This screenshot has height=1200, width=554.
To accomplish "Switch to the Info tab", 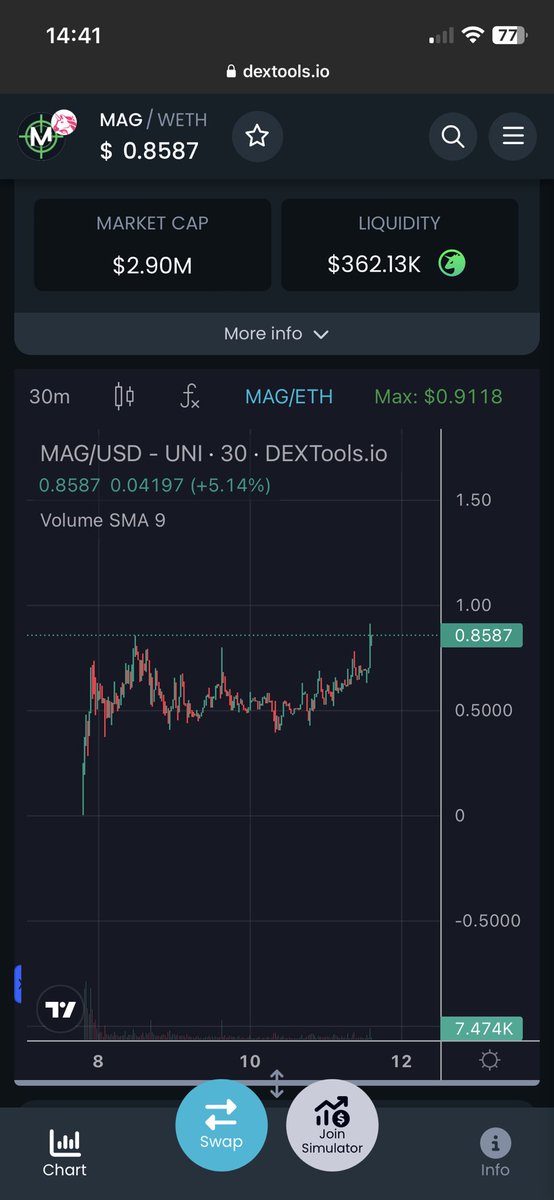I will click(x=495, y=1152).
